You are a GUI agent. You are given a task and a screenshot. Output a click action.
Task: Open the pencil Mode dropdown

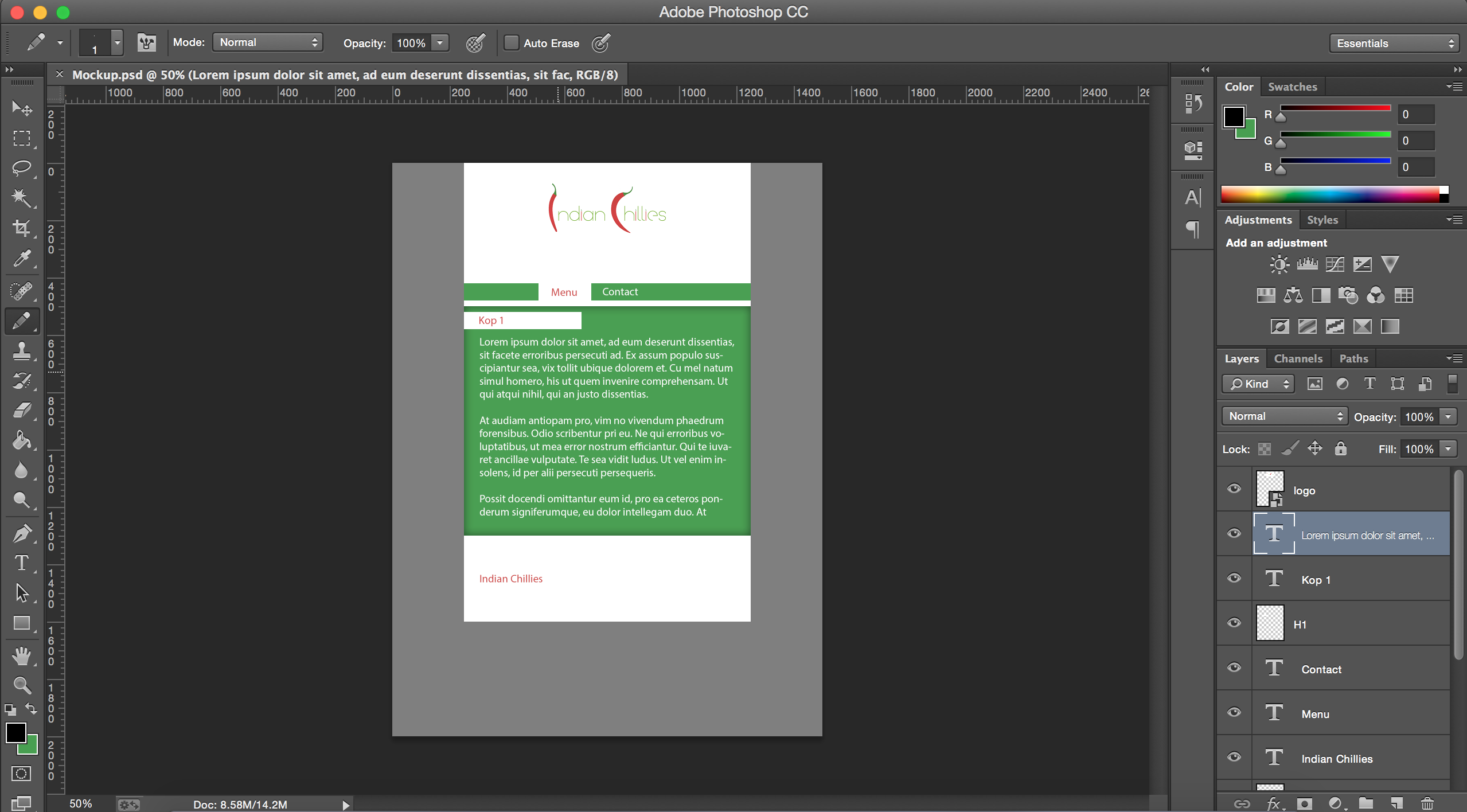tap(267, 42)
